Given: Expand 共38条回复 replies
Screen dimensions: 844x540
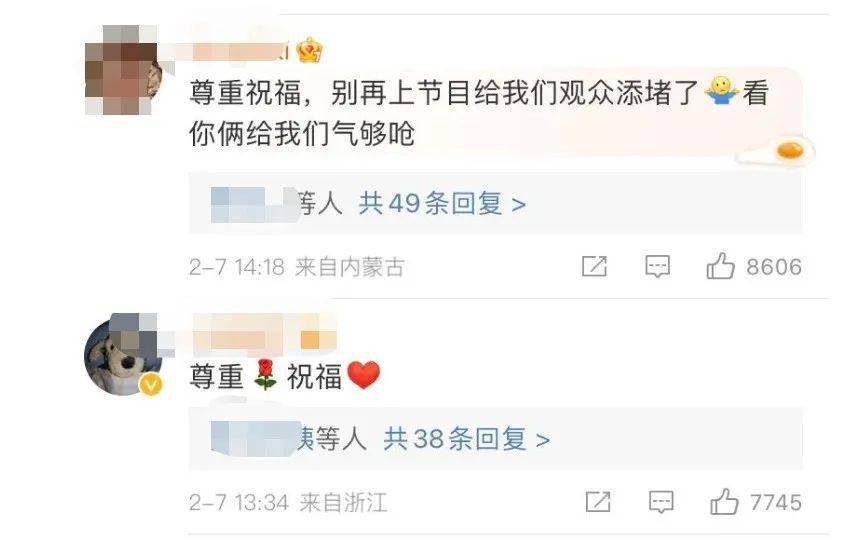Looking at the screenshot, I should coord(466,439).
